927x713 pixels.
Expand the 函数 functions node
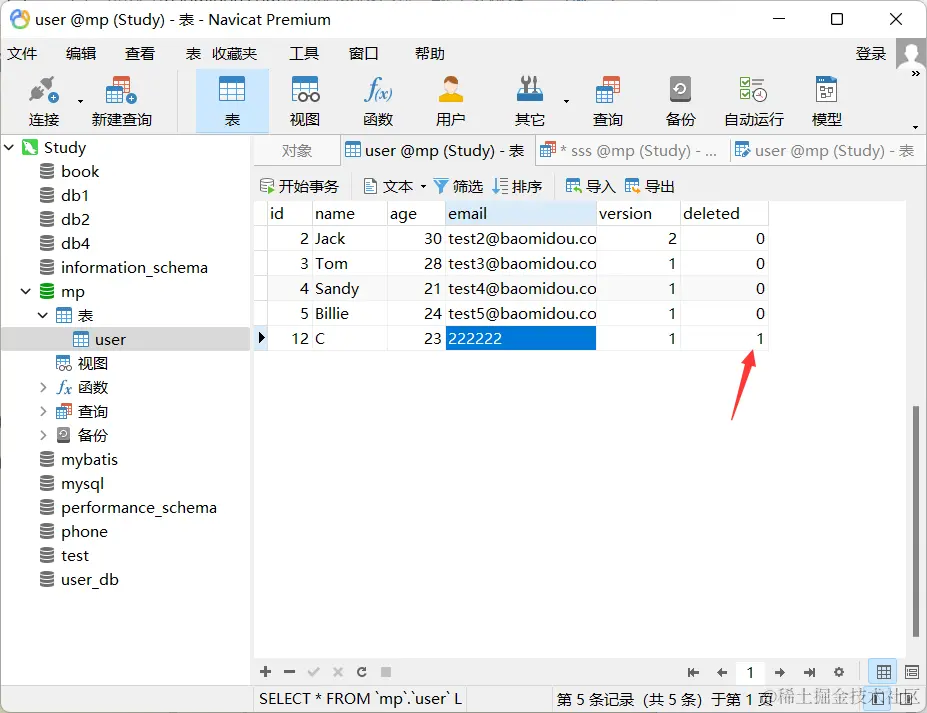(43, 387)
